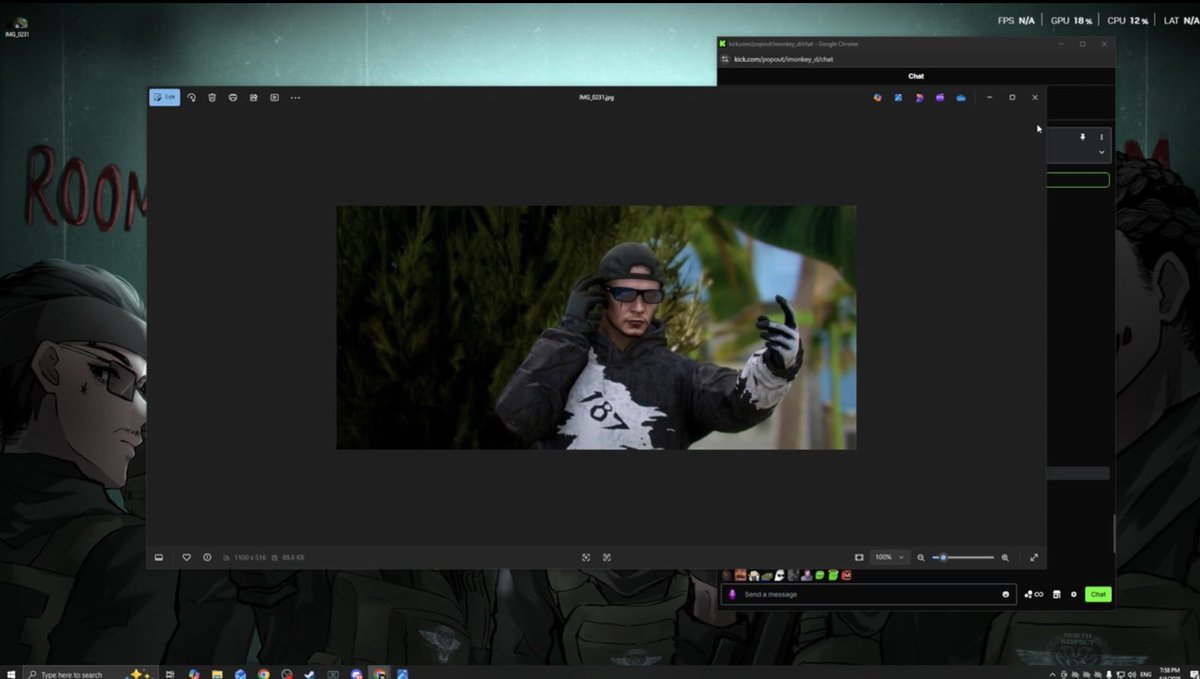Select the red emote at end of emote bar
1200x679 pixels.
click(846, 575)
